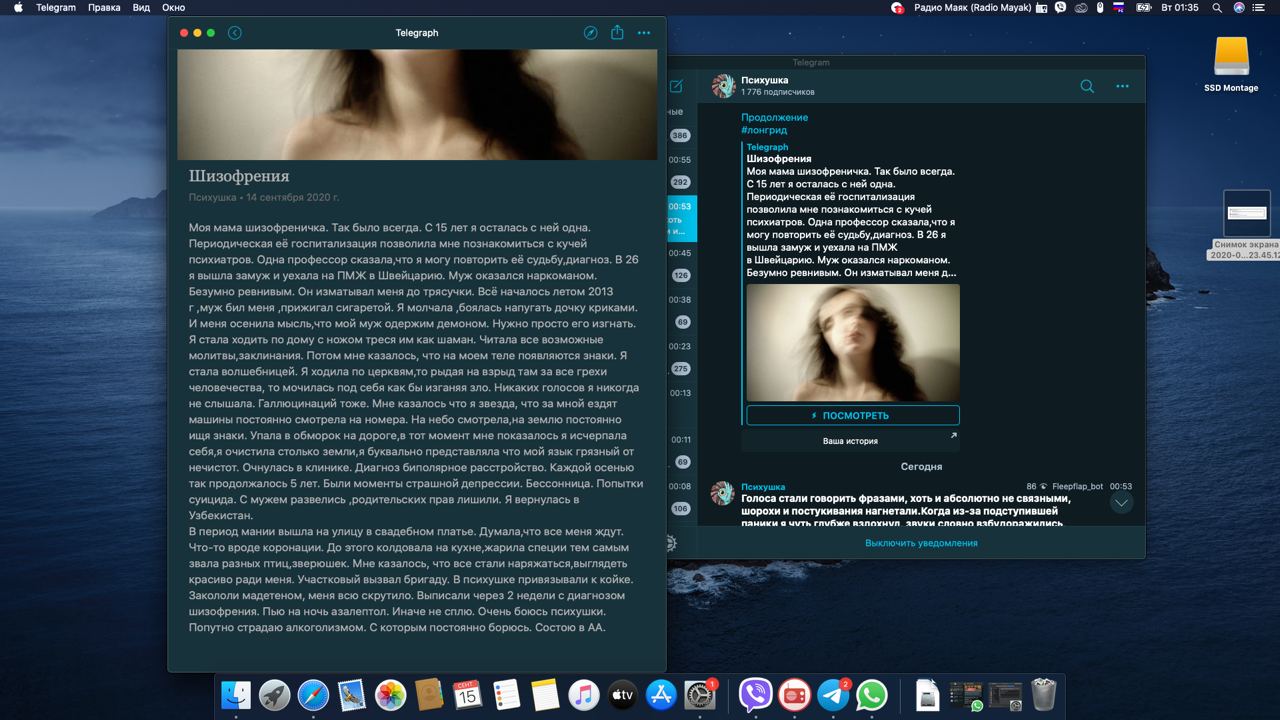Open the clock showing Вт 01:35
The height and width of the screenshot is (720, 1280).
coord(1179,7)
